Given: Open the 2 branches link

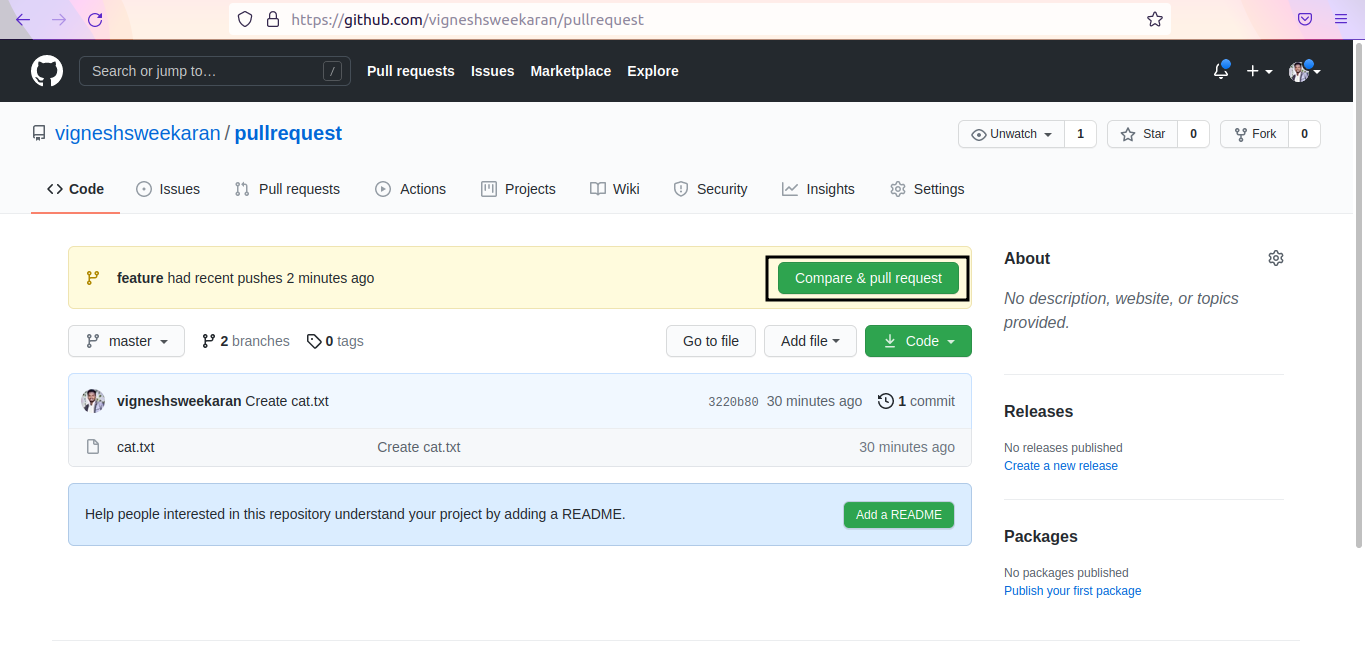Looking at the screenshot, I should (x=246, y=341).
